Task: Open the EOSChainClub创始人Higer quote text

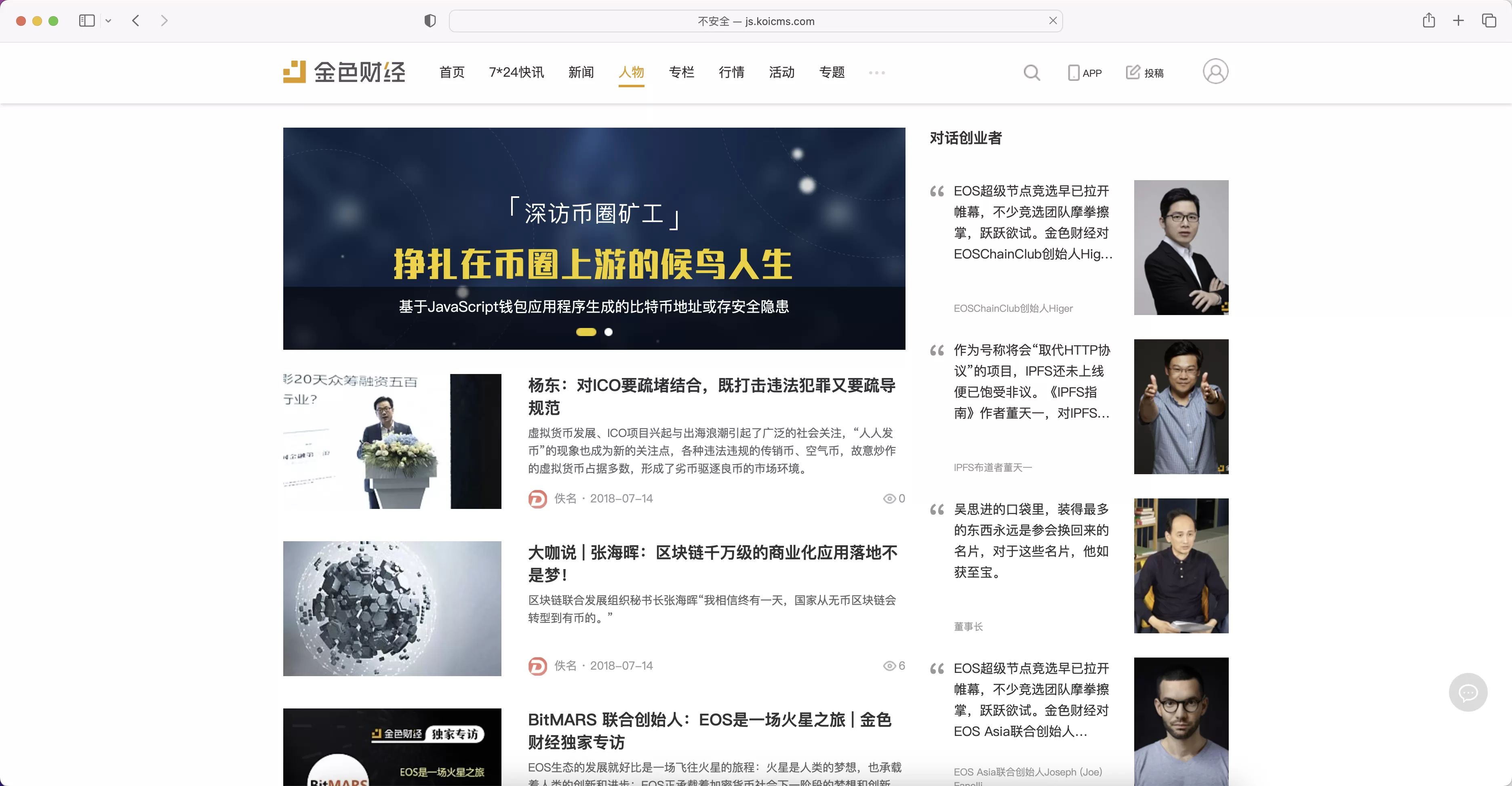Action: click(x=1033, y=222)
